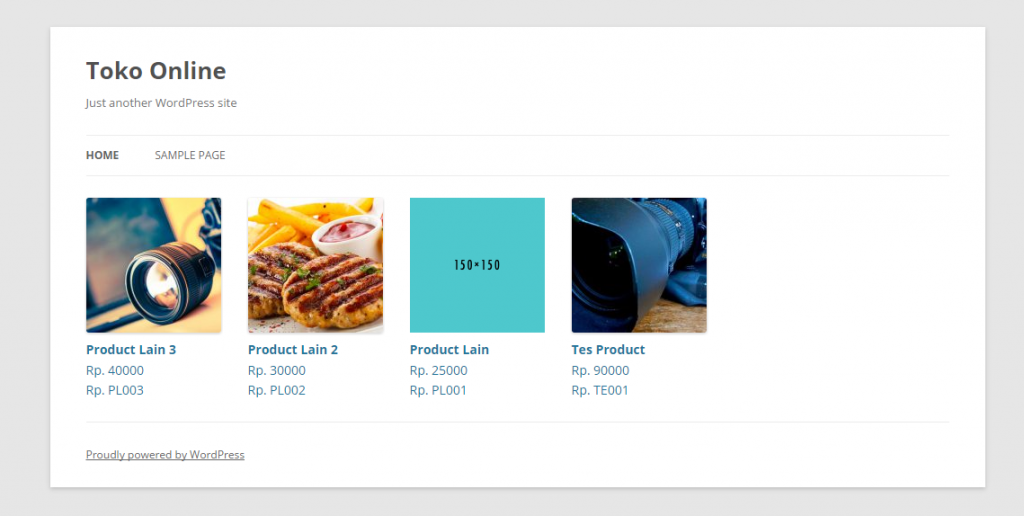
Task: Open the Tes Product title link
Action: pos(608,349)
